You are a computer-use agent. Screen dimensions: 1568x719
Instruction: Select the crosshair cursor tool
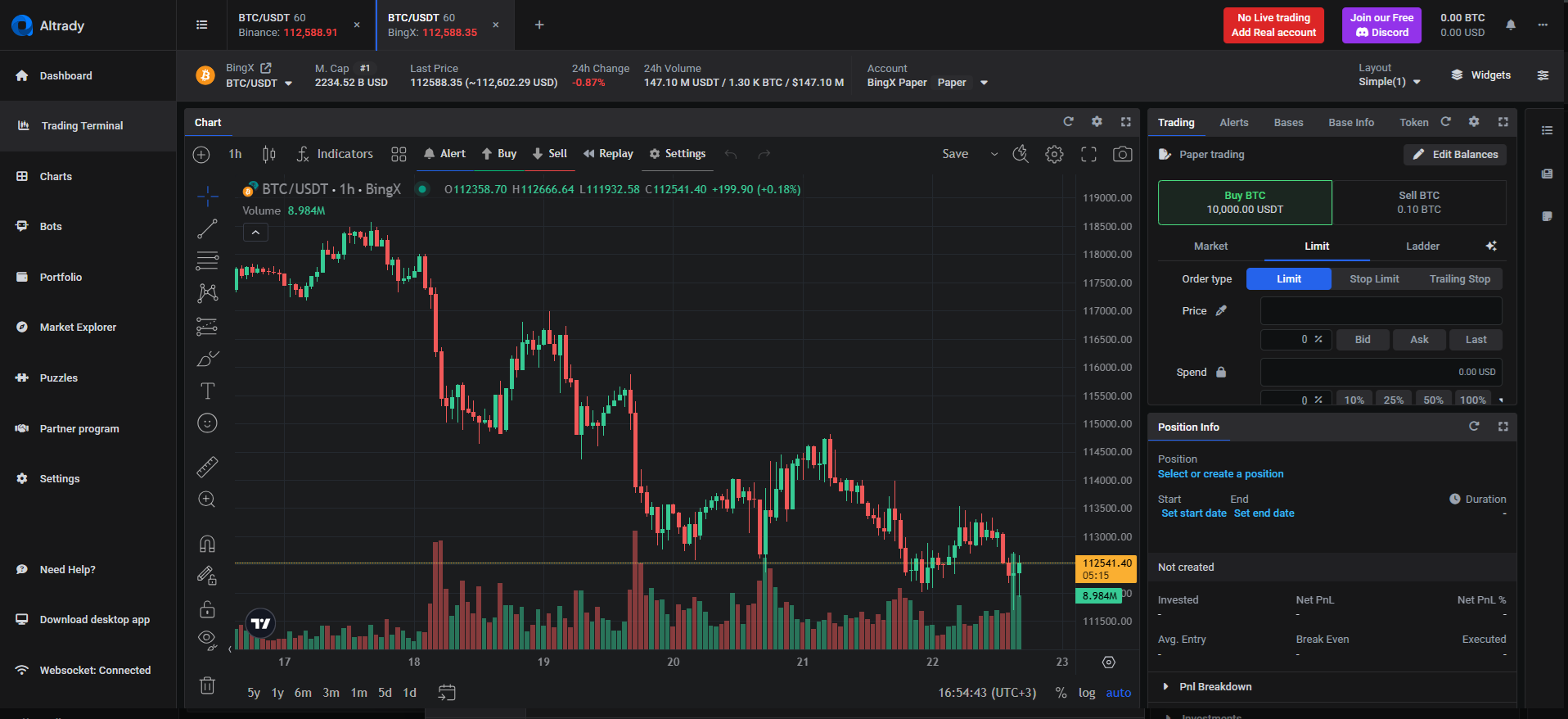[x=207, y=196]
